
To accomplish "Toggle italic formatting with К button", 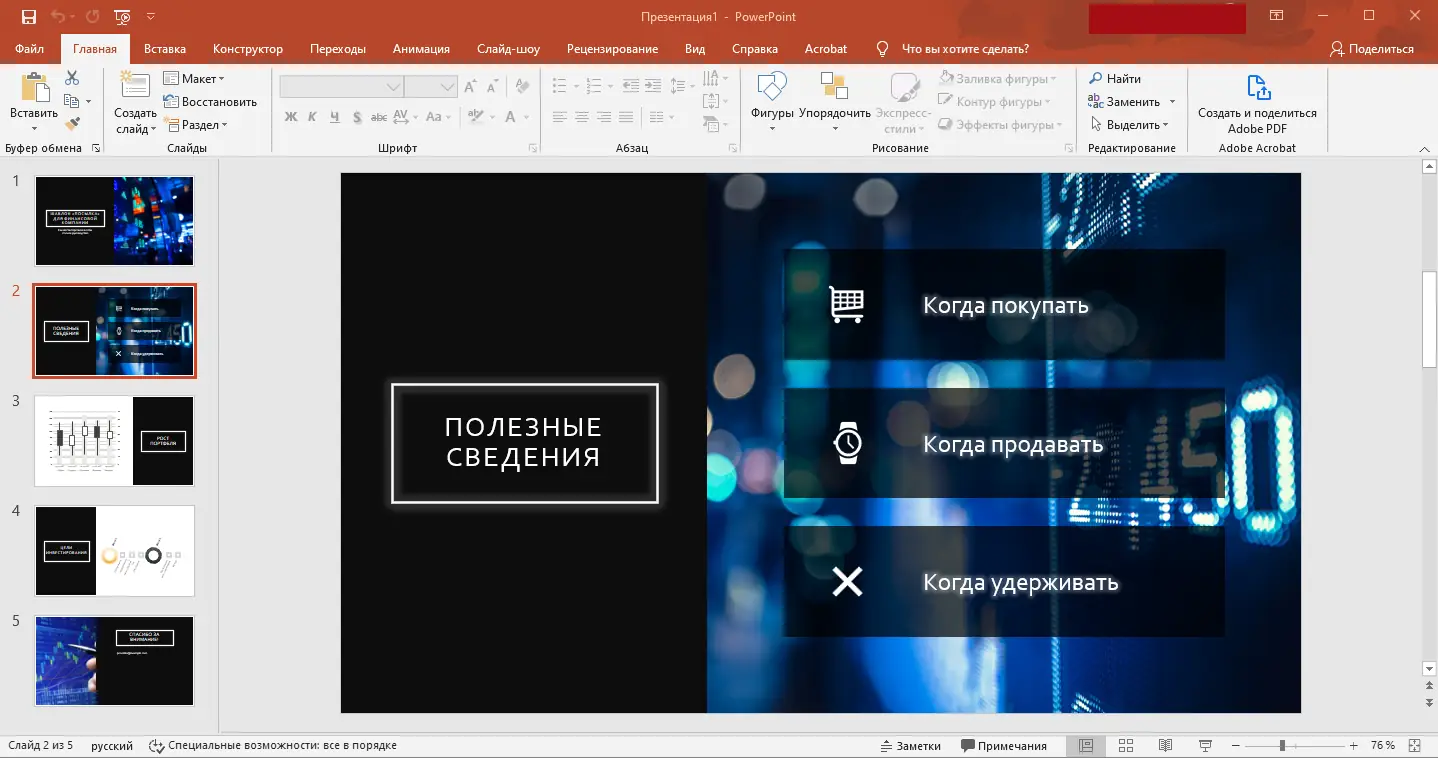I will click(311, 117).
